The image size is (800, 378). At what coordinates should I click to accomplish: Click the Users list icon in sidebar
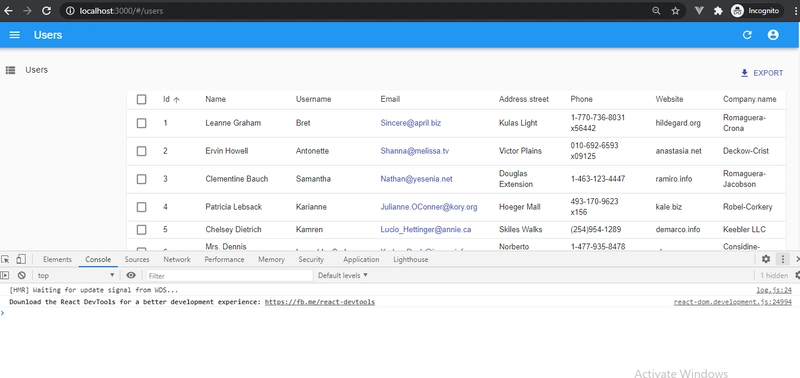pyautogui.click(x=10, y=70)
